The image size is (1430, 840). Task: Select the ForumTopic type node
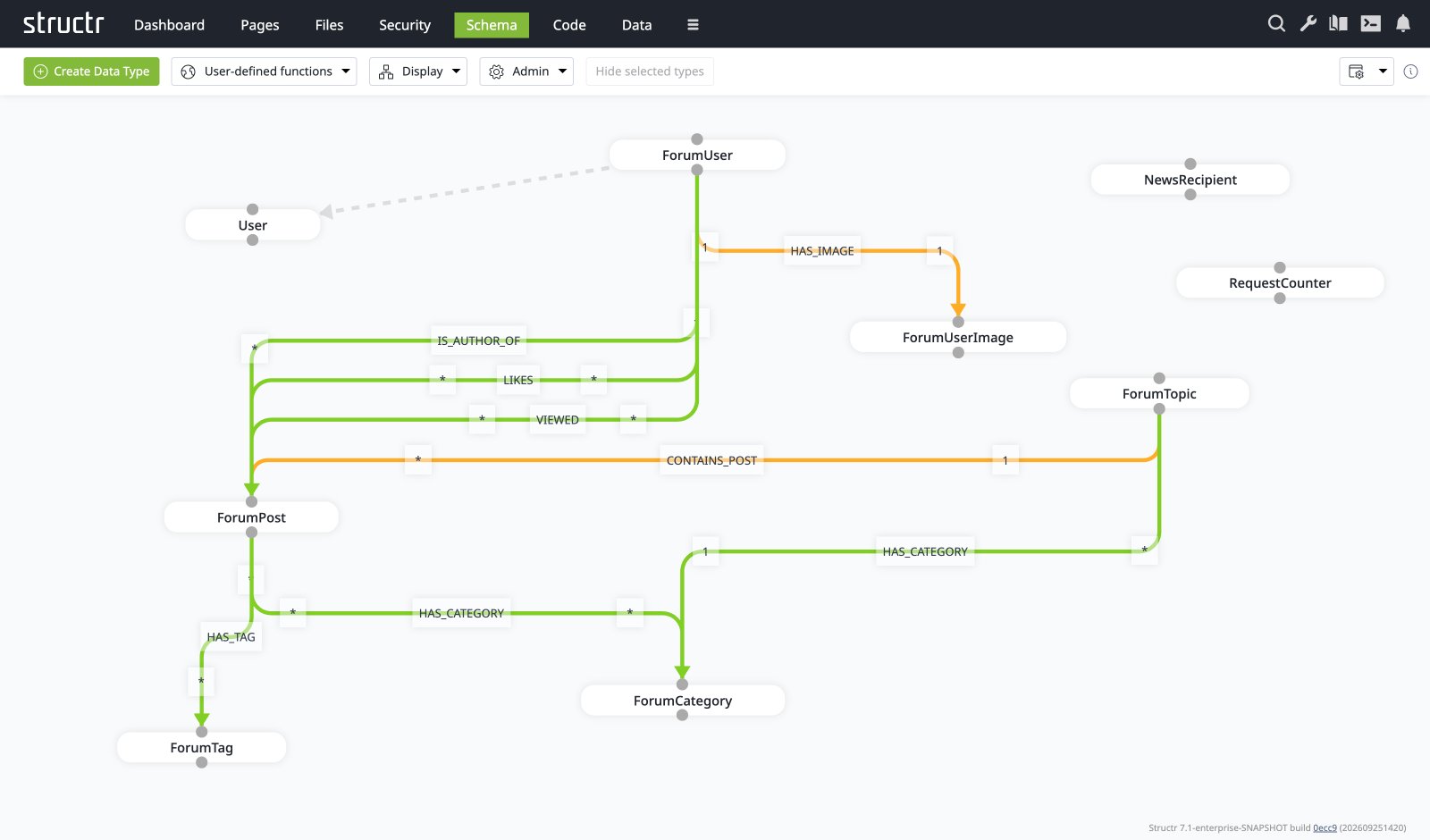[x=1159, y=393]
